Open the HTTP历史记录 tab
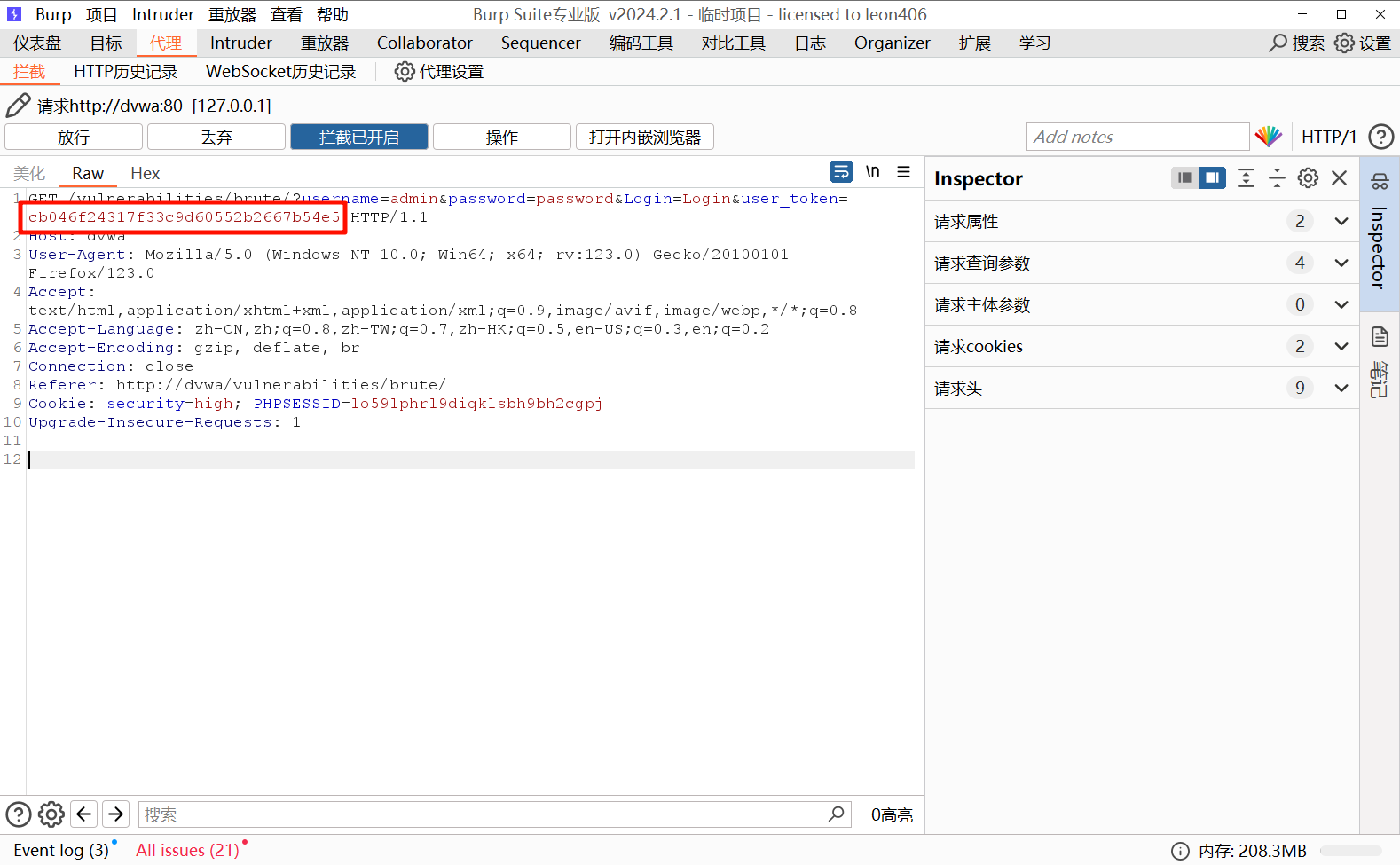The width and height of the screenshot is (1400, 865). pyautogui.click(x=125, y=71)
